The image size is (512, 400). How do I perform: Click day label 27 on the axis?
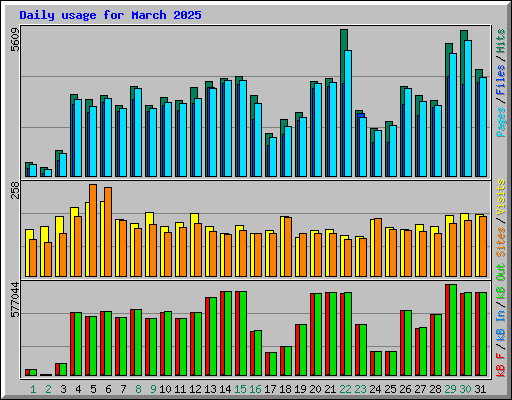pyautogui.click(x=420, y=389)
